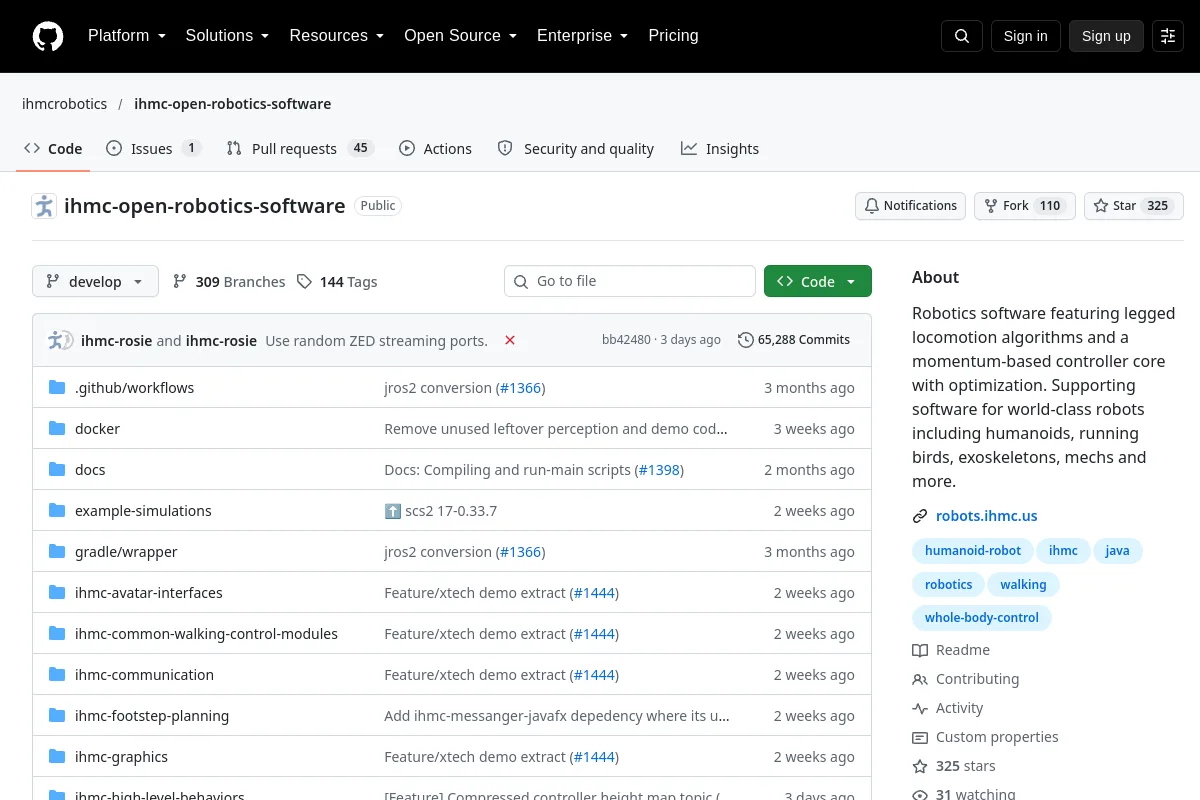
Task: Star the repository
Action: [1134, 206]
